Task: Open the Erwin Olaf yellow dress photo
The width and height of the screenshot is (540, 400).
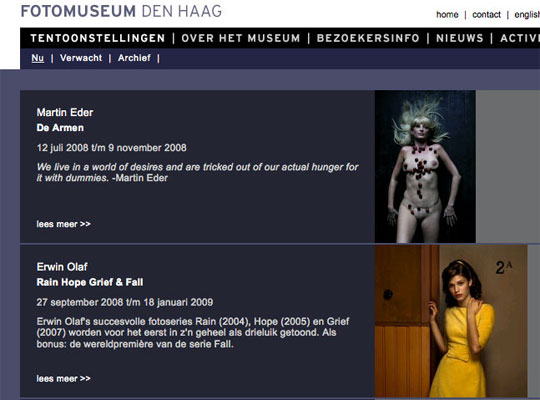Action: (451, 321)
